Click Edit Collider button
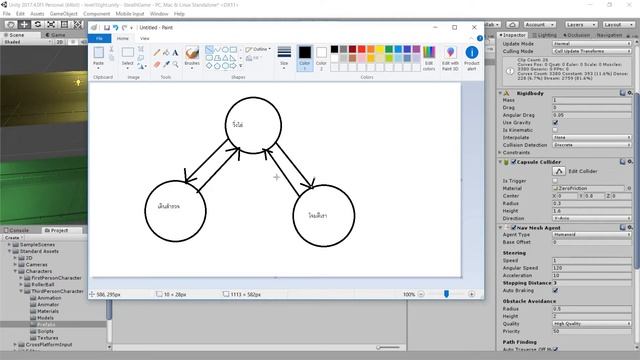640x360 pixels. tap(559, 171)
